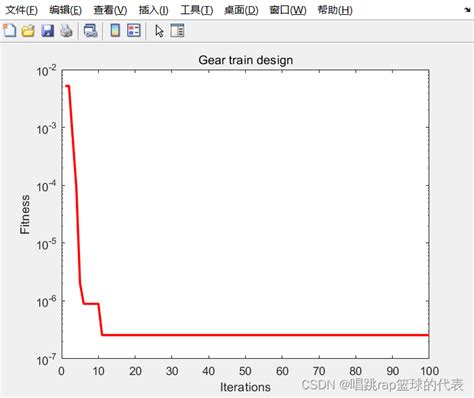Expand the 插入(I) menu
Viewport: 474px width, 398px height.
click(x=154, y=10)
